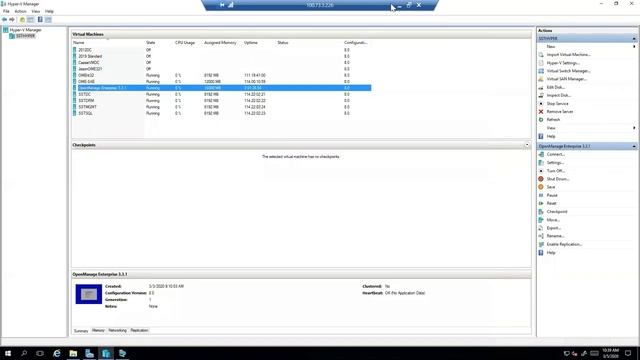This screenshot has width=640, height=360.
Task: Click the Windows Start button
Action: coord(8,353)
